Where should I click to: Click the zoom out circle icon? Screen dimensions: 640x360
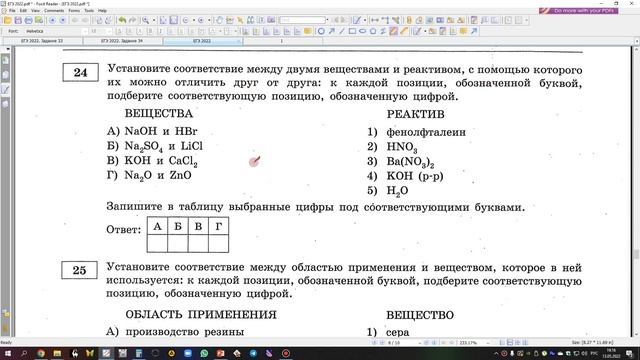[186, 20]
